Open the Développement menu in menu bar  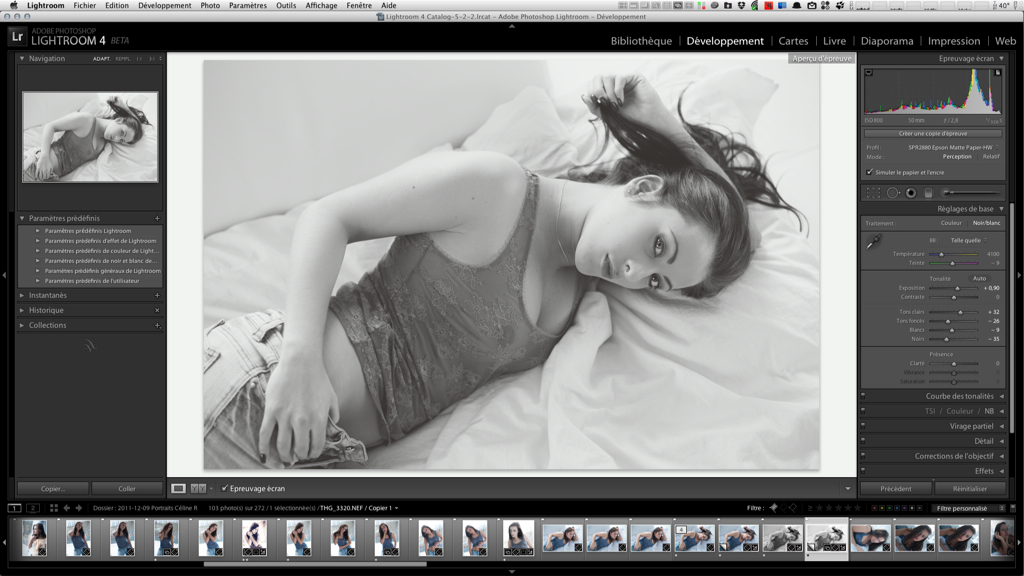(165, 5)
